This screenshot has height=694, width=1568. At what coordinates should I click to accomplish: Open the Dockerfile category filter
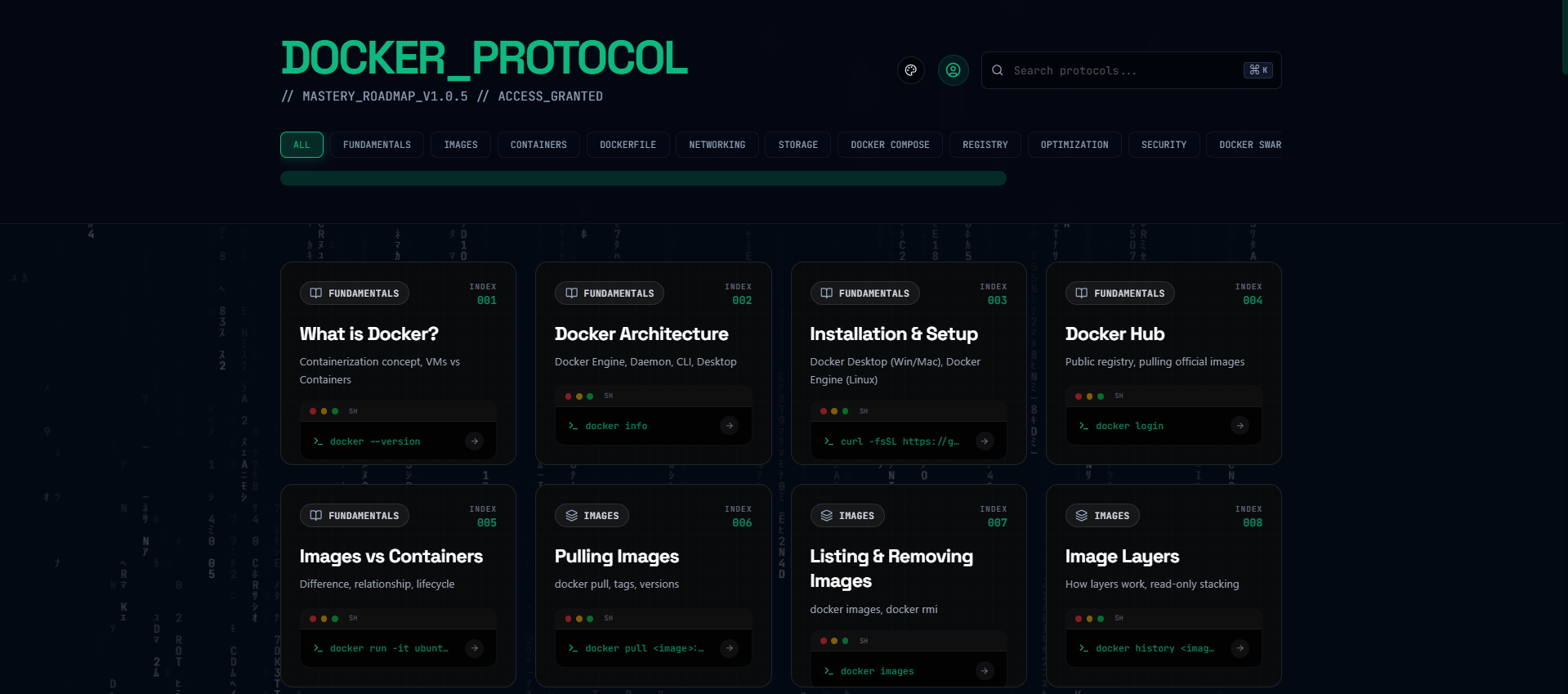coord(628,145)
